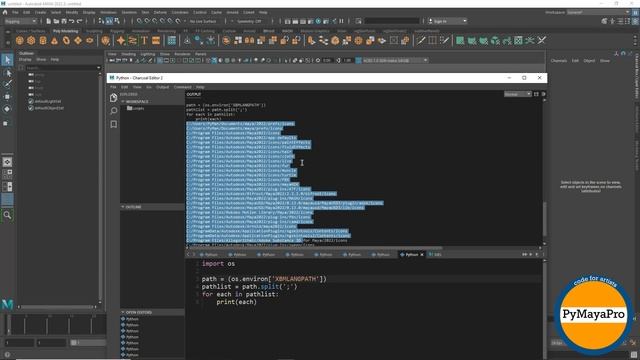Click the green cube UV shelf icon
Viewport: 640px width, 360px height.
click(x=460, y=40)
